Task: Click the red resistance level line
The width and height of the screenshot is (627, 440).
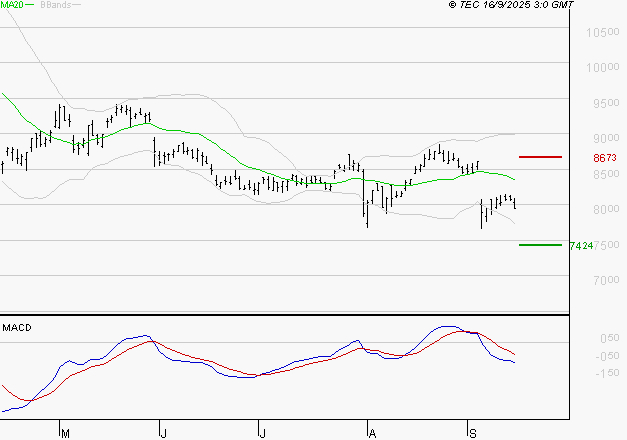Action: coord(540,157)
